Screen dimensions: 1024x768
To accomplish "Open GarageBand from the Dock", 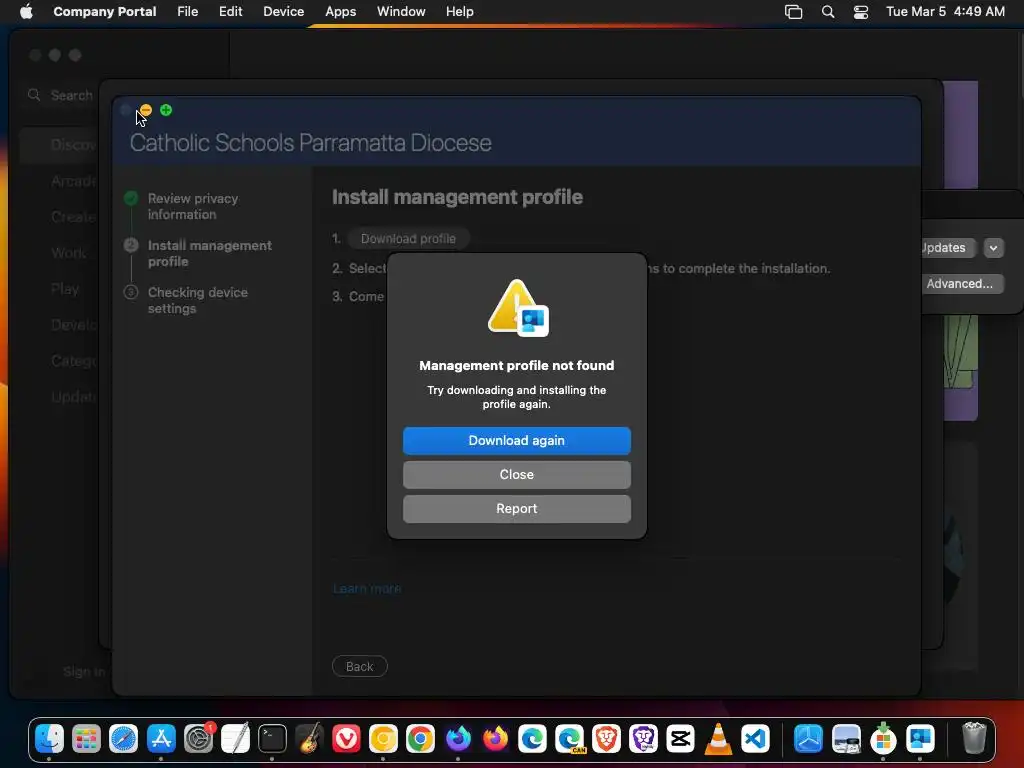I will (x=310, y=739).
